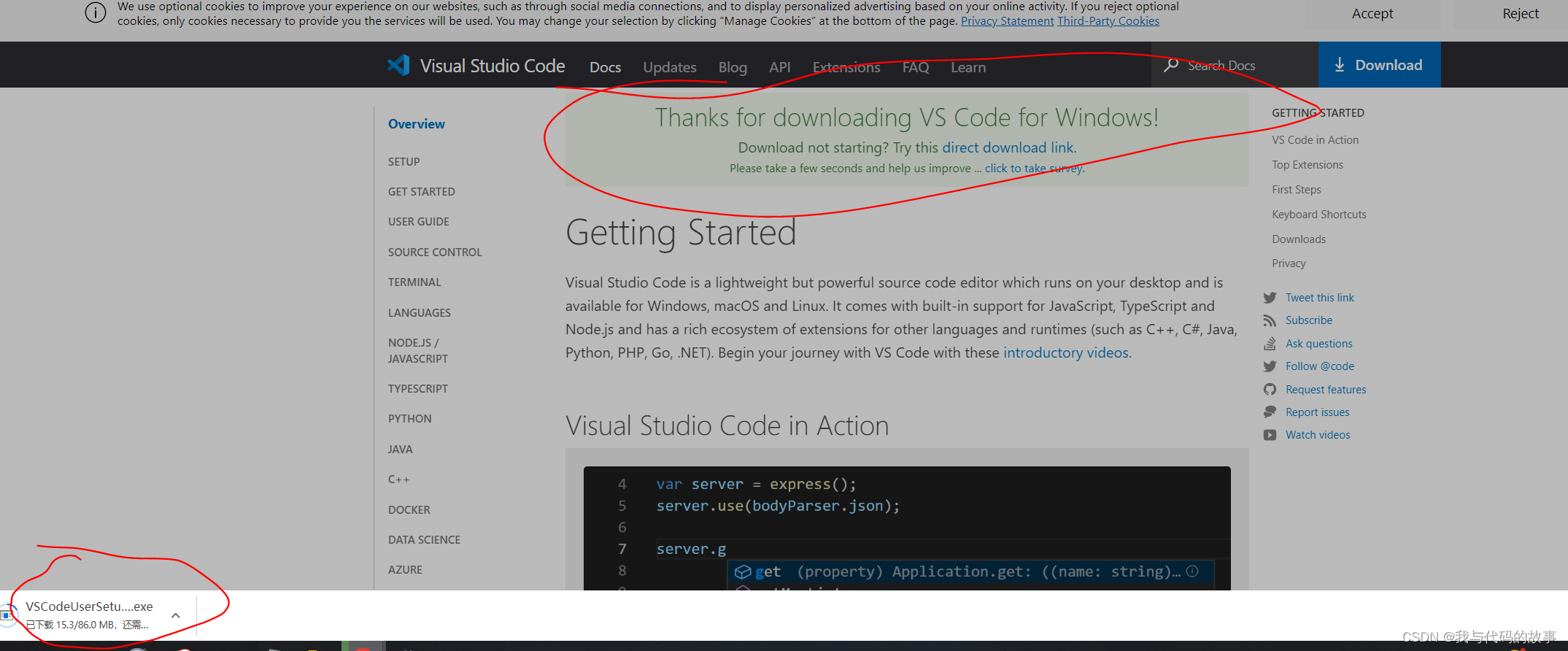
Task: Jump to Keyboard Shortcuts section
Action: click(x=1319, y=214)
